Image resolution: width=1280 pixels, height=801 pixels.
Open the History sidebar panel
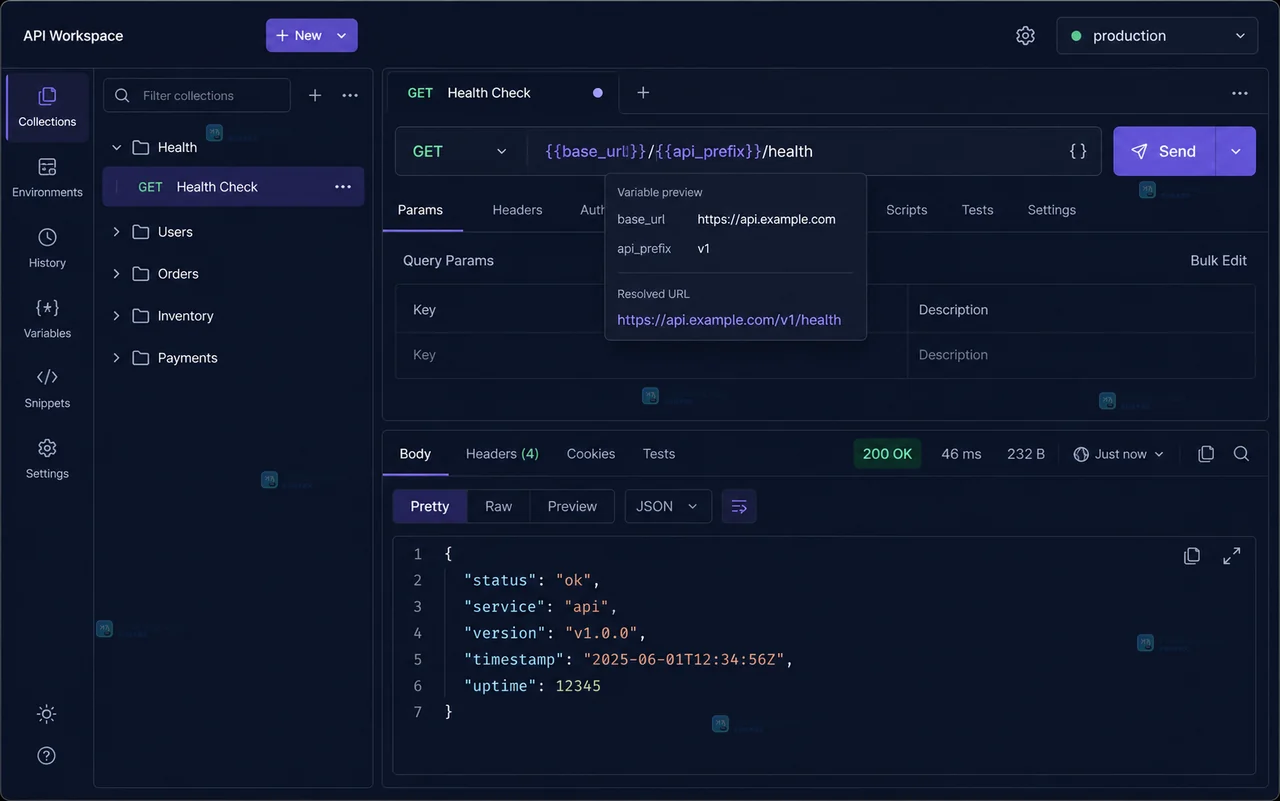pyautogui.click(x=47, y=248)
